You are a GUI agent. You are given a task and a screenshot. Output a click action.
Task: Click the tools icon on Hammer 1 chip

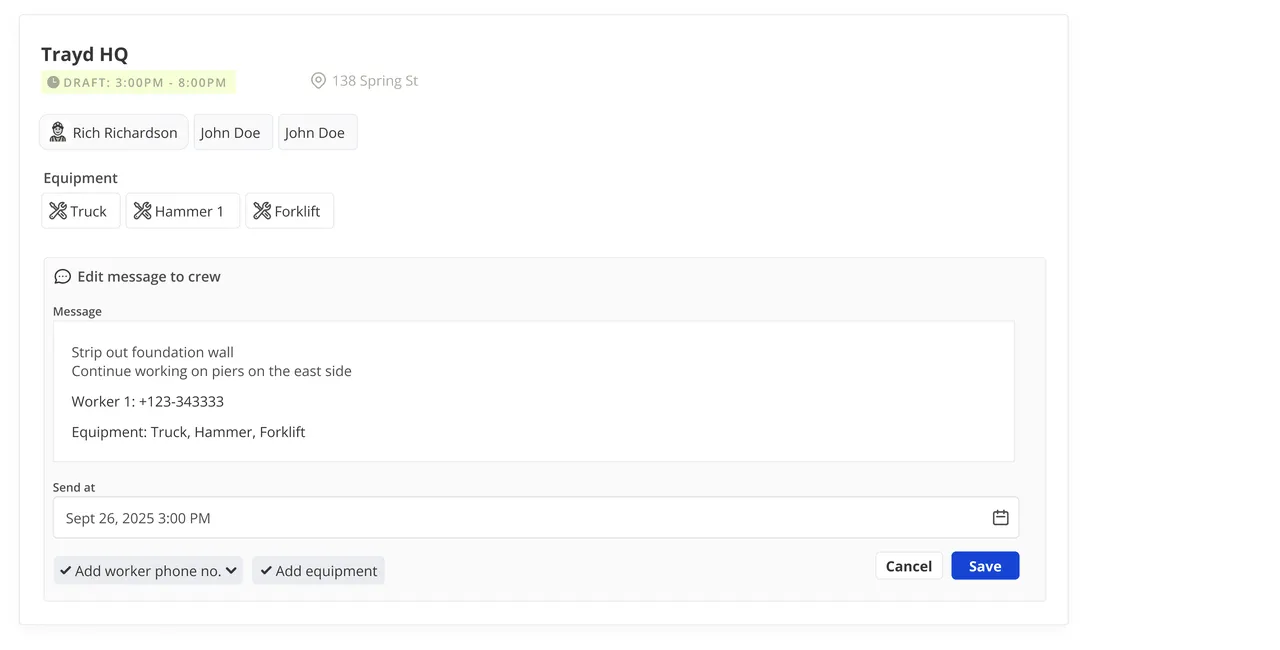(142, 211)
